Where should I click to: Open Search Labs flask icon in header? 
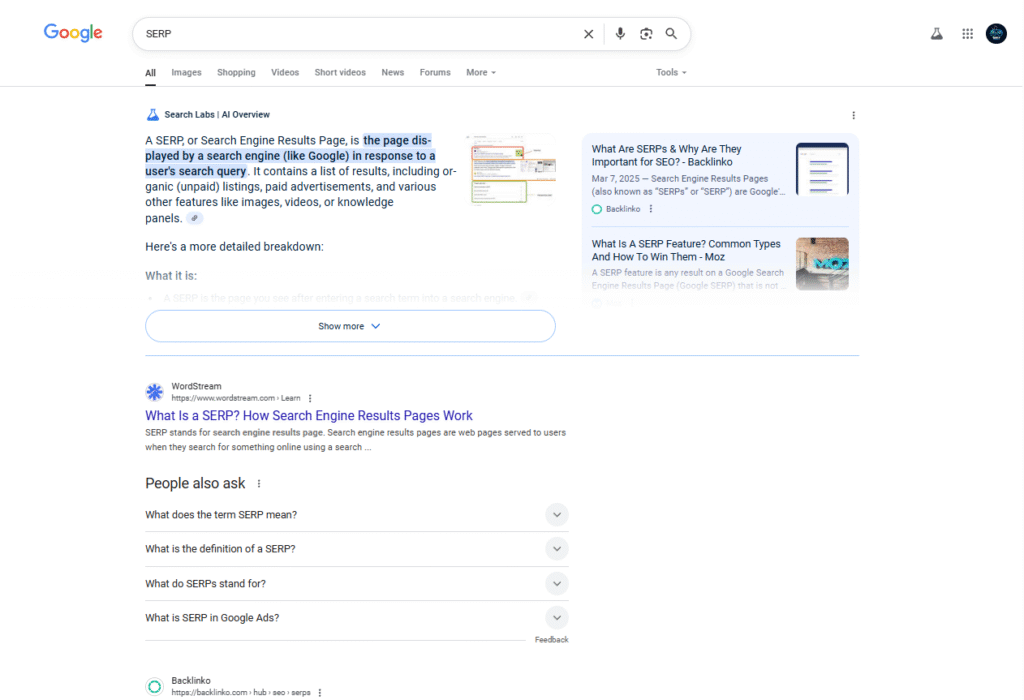(x=936, y=34)
